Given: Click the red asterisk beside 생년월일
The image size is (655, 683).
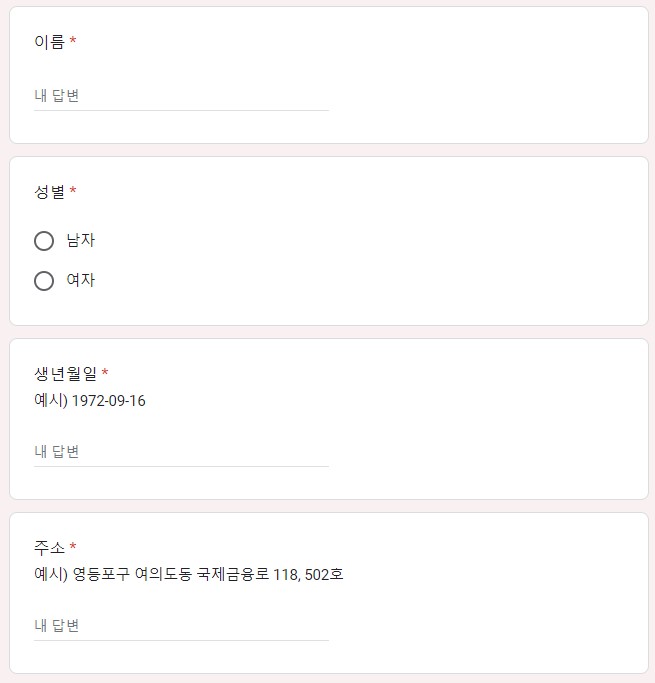Looking at the screenshot, I should [105, 374].
